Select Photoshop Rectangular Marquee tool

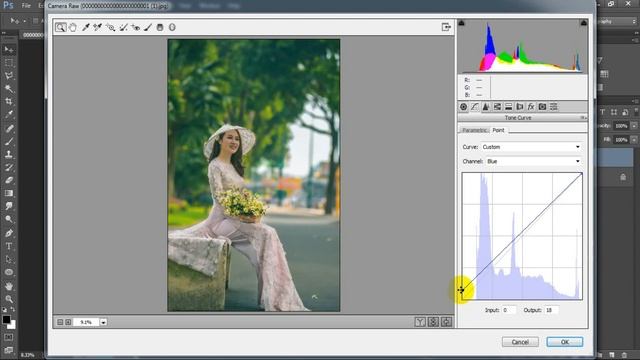point(9,63)
